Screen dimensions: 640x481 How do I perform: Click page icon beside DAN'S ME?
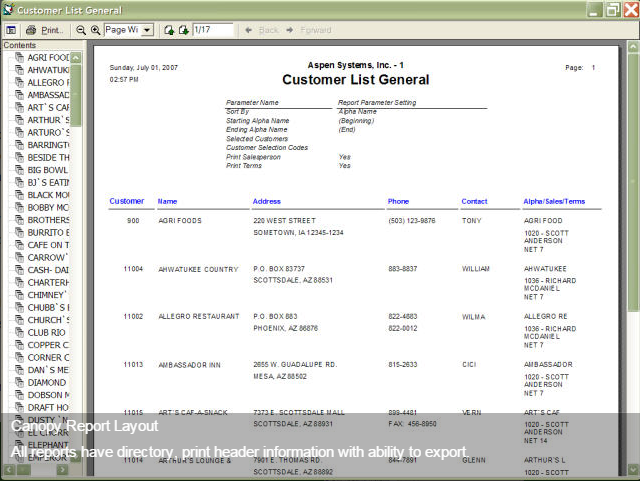point(19,370)
